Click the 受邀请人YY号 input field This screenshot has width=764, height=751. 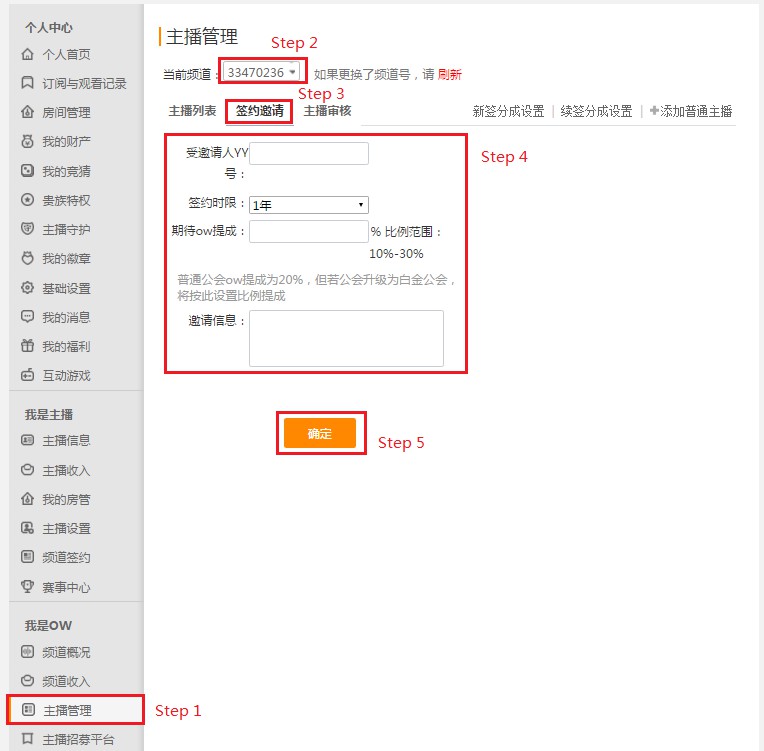pos(309,154)
